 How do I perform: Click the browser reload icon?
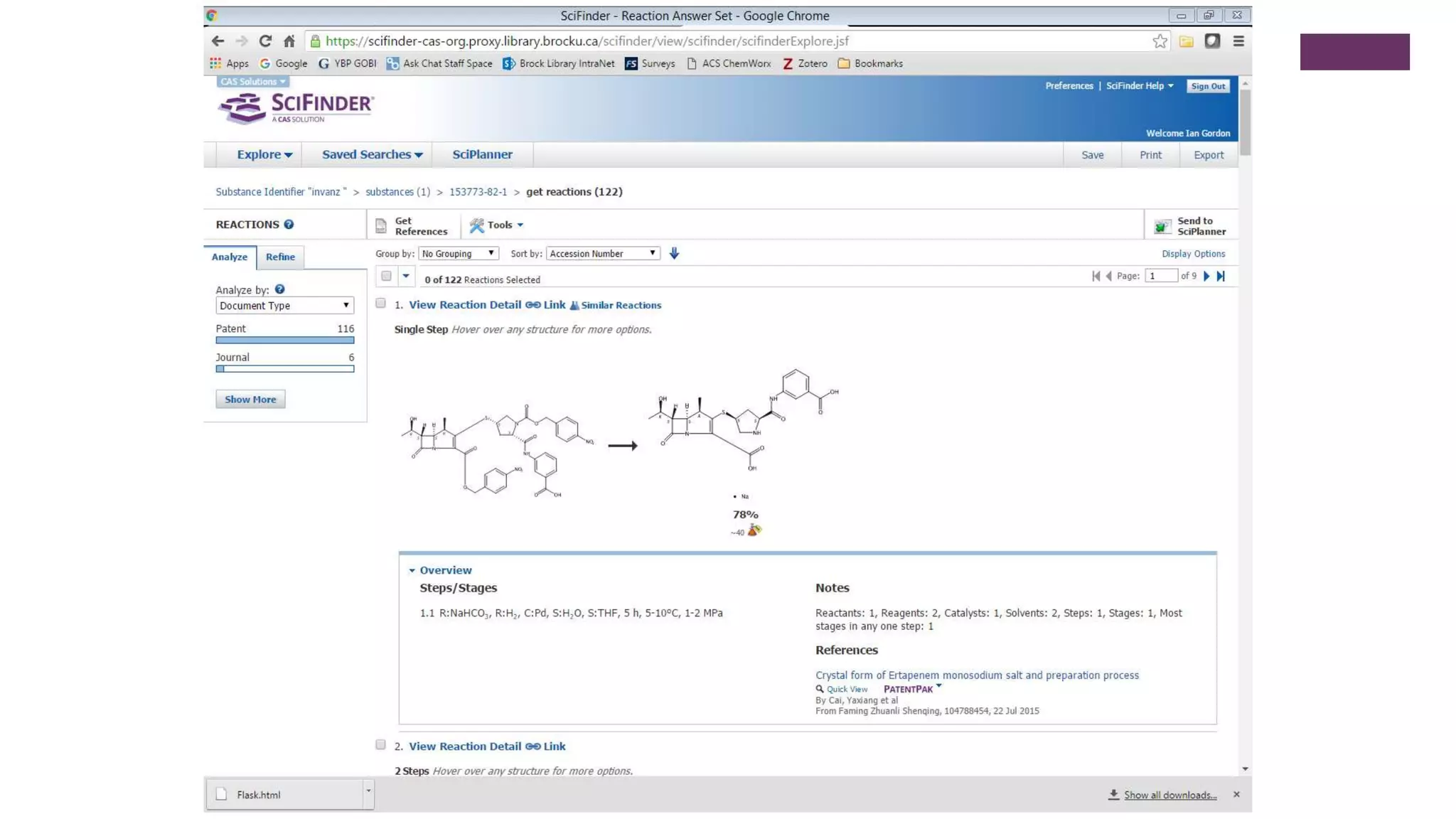265,41
